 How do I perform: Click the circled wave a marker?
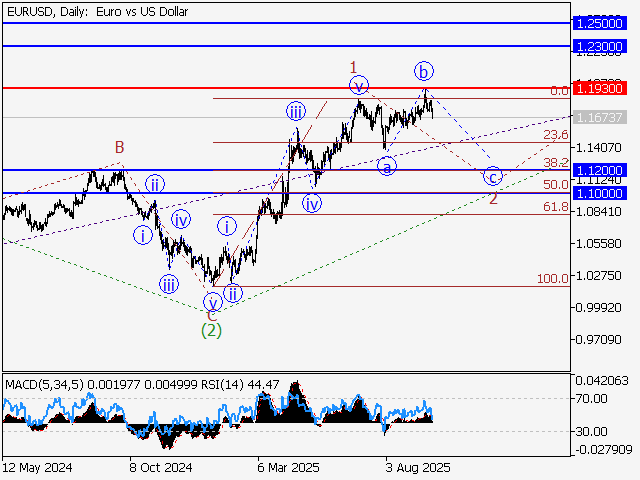click(386, 166)
